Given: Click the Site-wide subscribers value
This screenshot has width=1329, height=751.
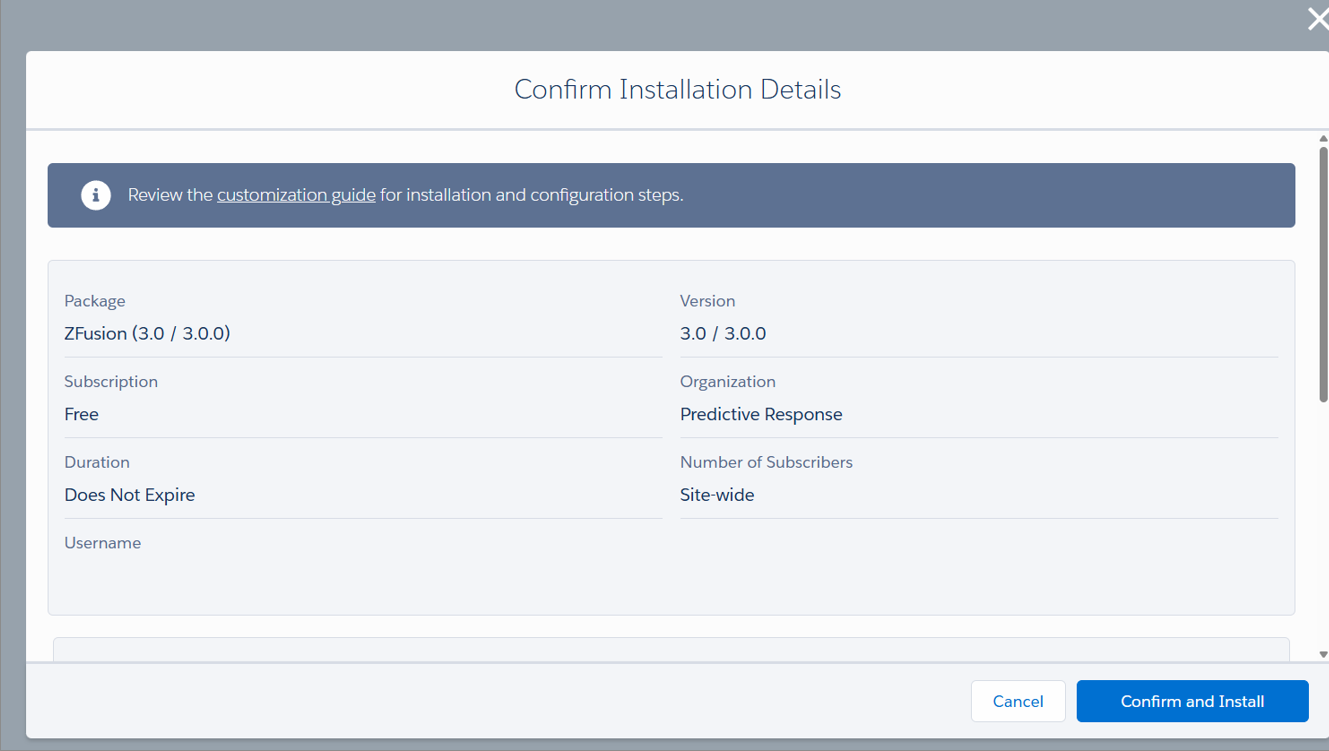Looking at the screenshot, I should [x=717, y=495].
